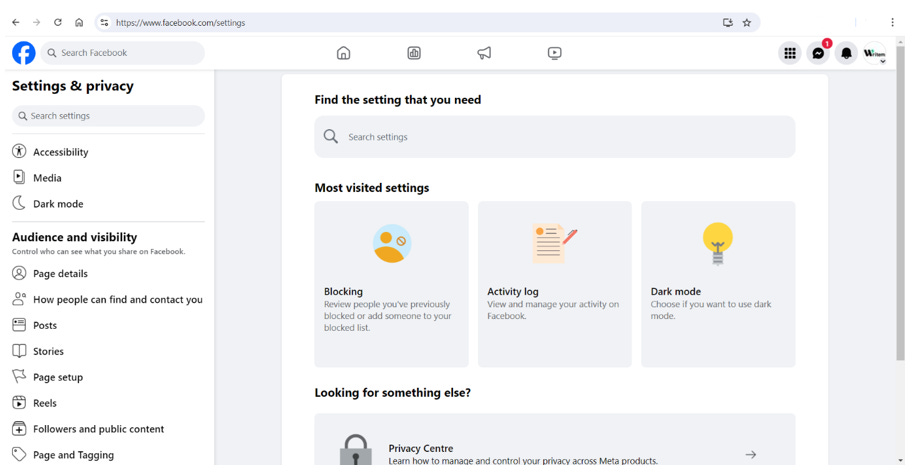Click the Reels icon in sidebar
The image size is (915, 475).
19,403
